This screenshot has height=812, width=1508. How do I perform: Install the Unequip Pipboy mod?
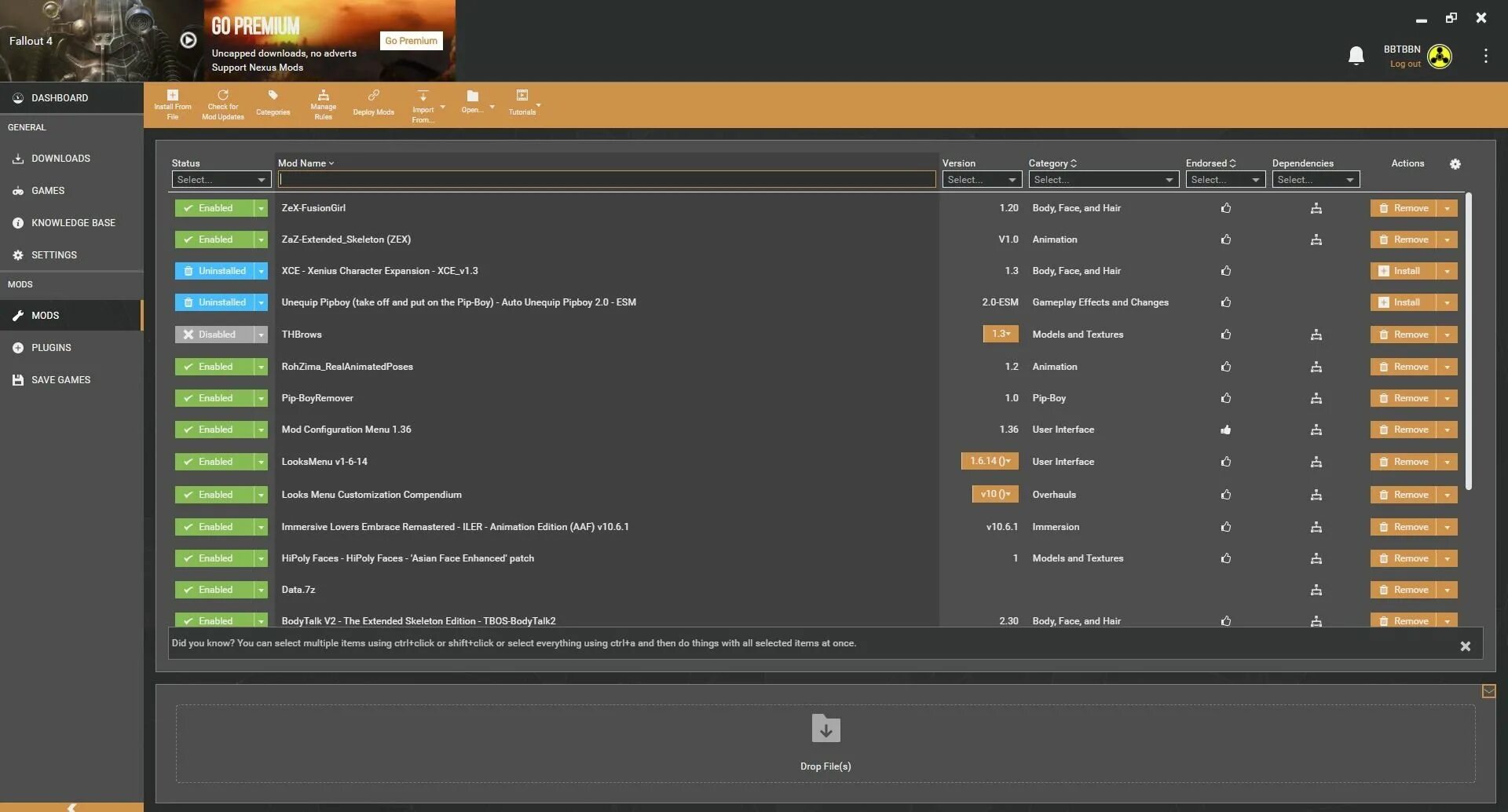[1404, 302]
